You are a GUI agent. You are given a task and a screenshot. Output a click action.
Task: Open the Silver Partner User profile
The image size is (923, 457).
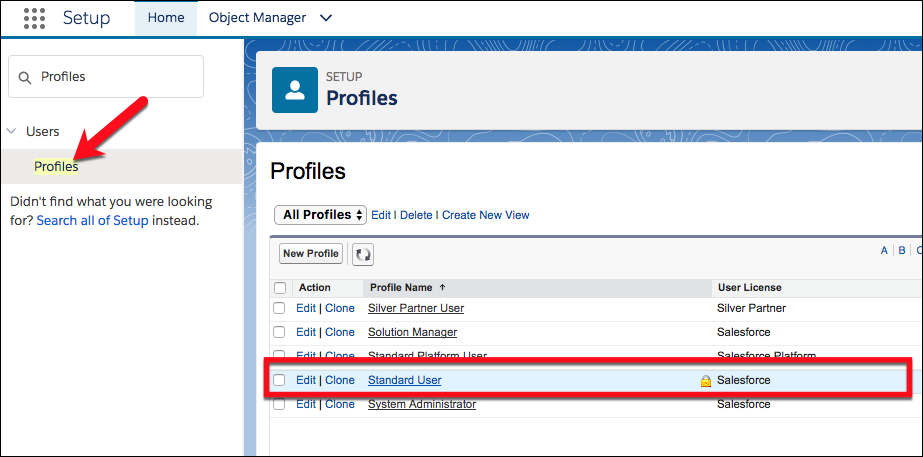416,308
